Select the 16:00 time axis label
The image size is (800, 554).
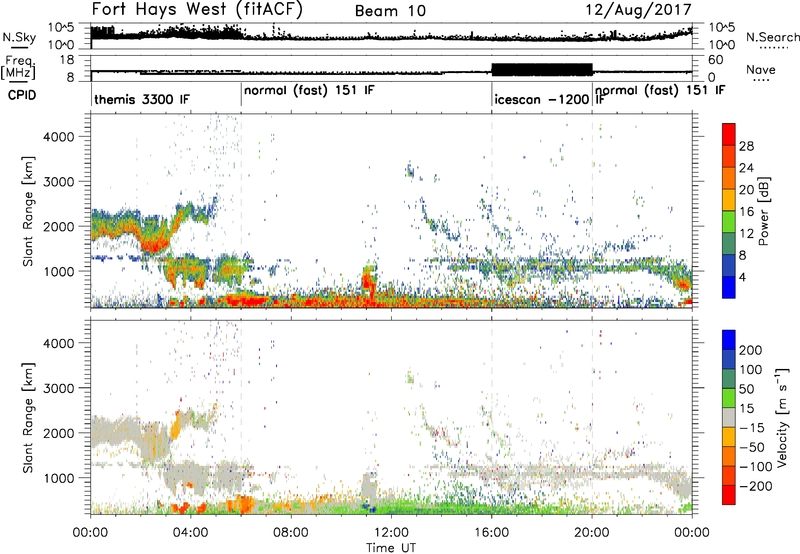click(x=491, y=533)
